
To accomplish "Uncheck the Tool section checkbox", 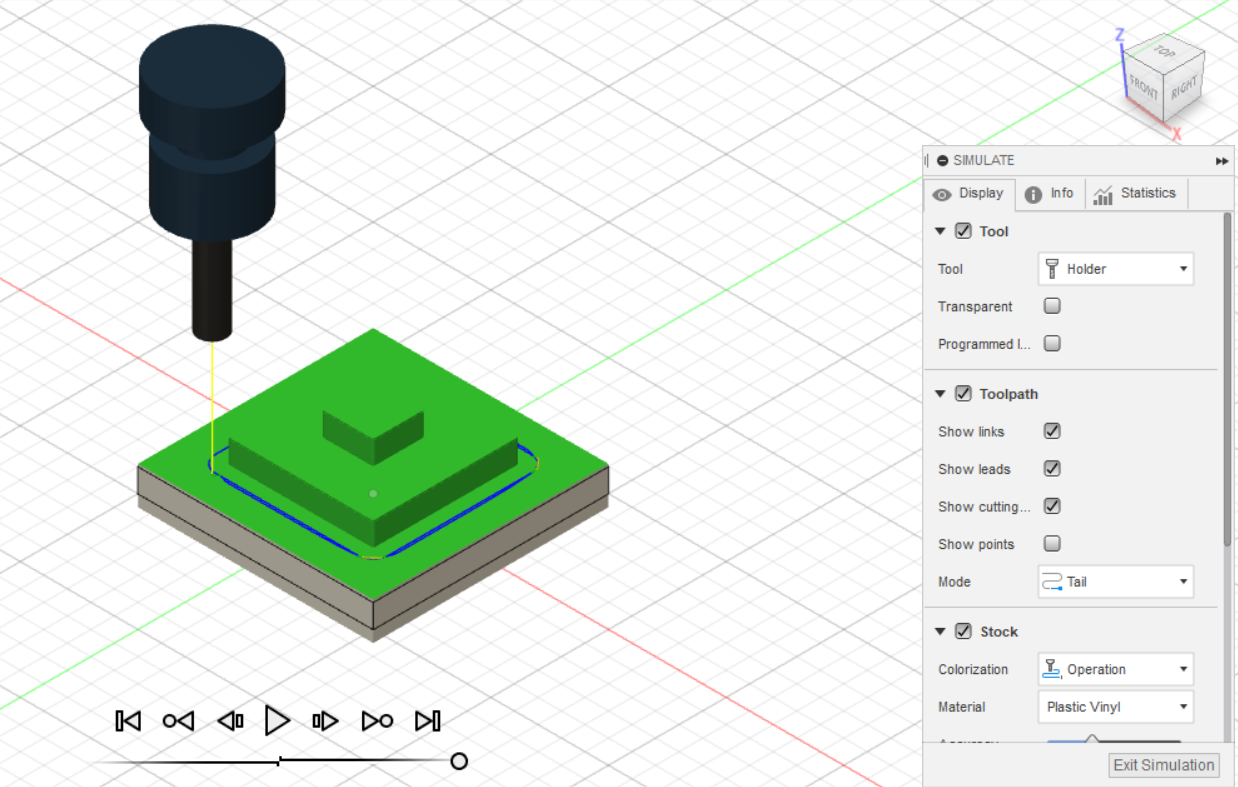I will (x=963, y=231).
